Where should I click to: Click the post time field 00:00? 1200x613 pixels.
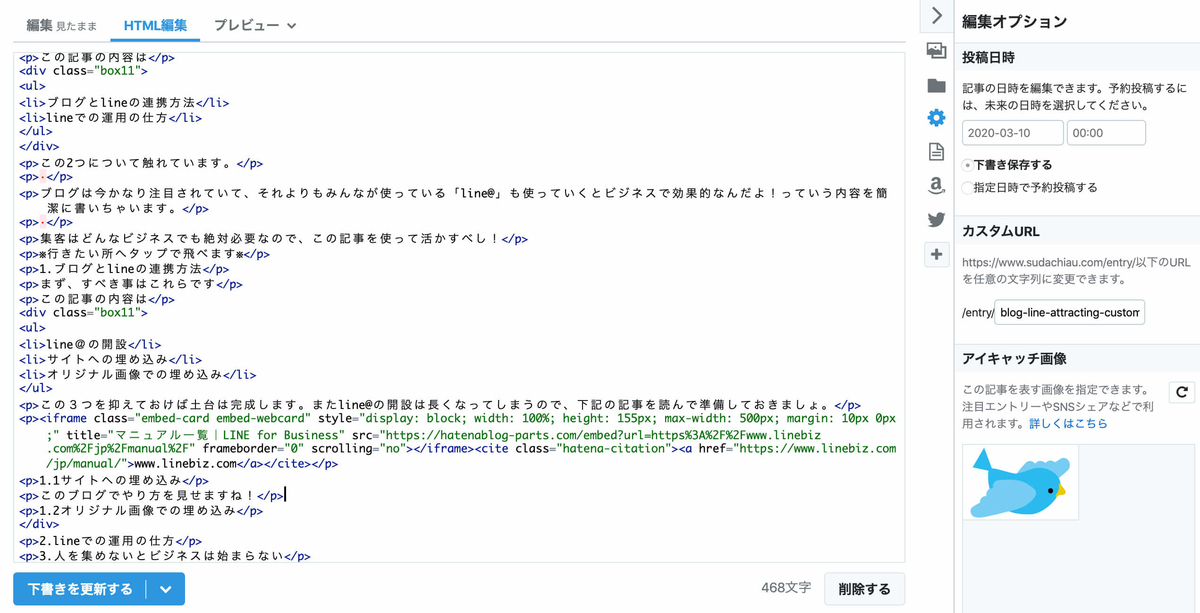pos(1106,133)
